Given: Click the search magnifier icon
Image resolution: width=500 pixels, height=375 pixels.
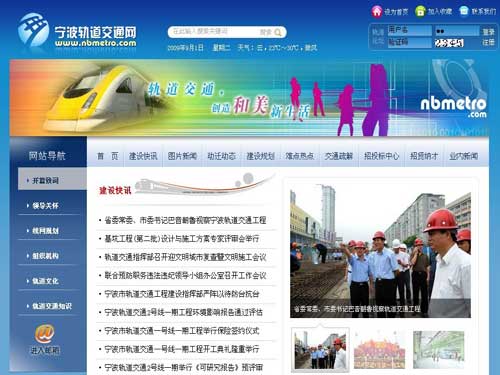Looking at the screenshot, I should (x=278, y=32).
